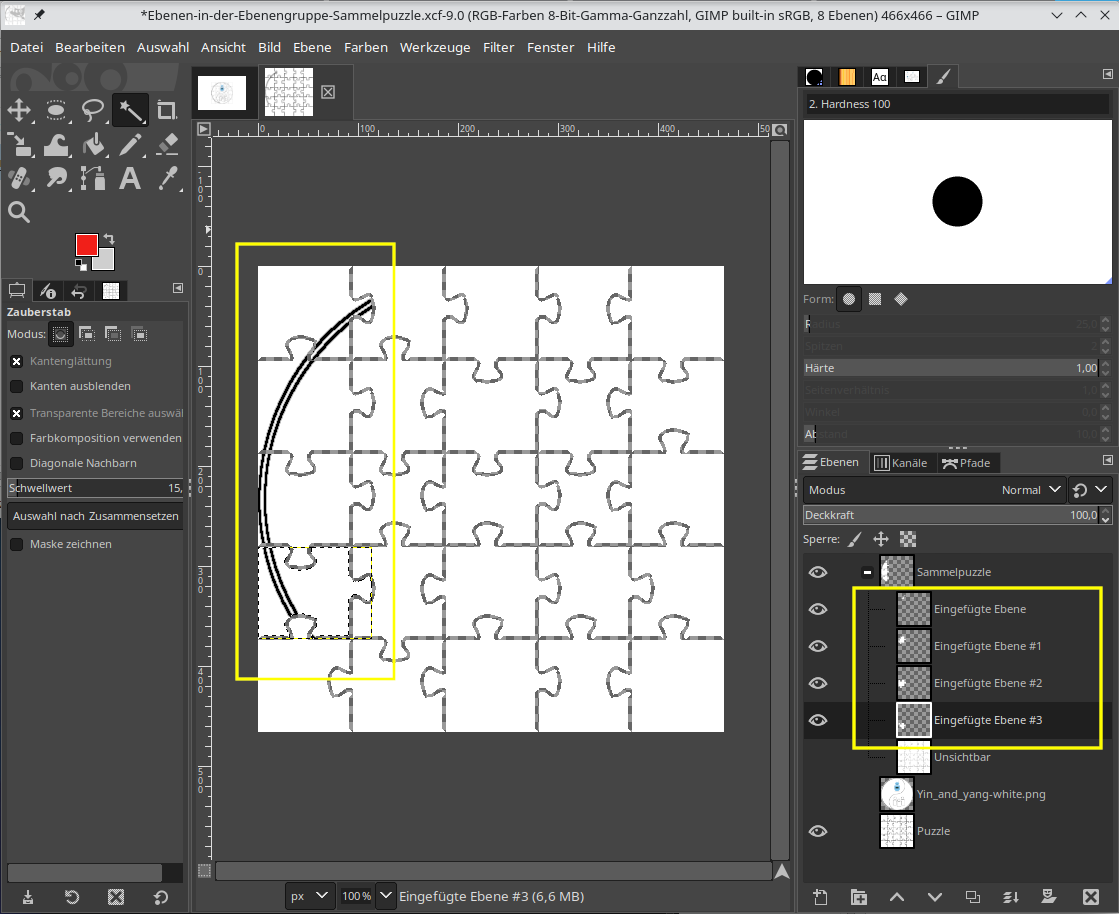This screenshot has width=1119, height=914.
Task: Pick the Eraser tool
Action: pyautogui.click(x=167, y=145)
